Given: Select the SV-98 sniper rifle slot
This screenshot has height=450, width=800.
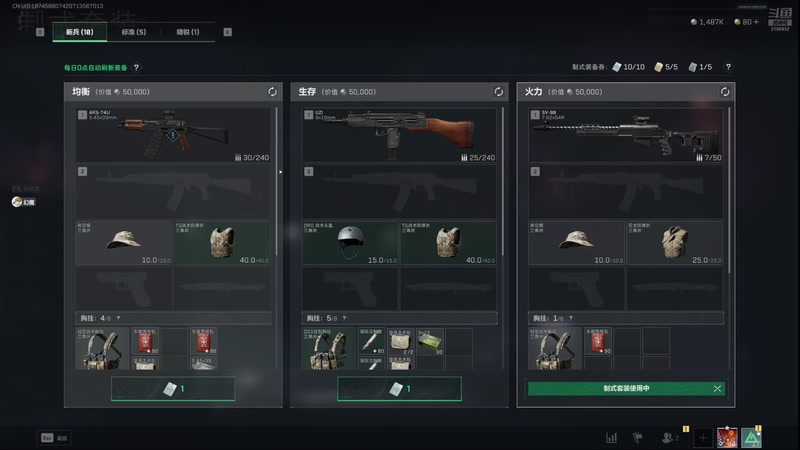Looking at the screenshot, I should (x=626, y=135).
